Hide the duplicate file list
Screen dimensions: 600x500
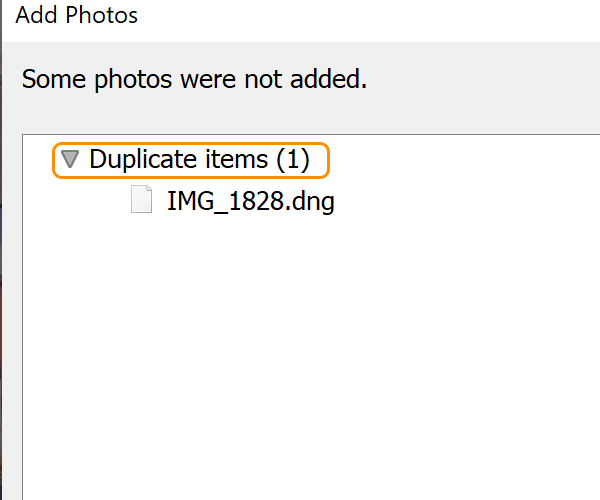(x=69, y=158)
